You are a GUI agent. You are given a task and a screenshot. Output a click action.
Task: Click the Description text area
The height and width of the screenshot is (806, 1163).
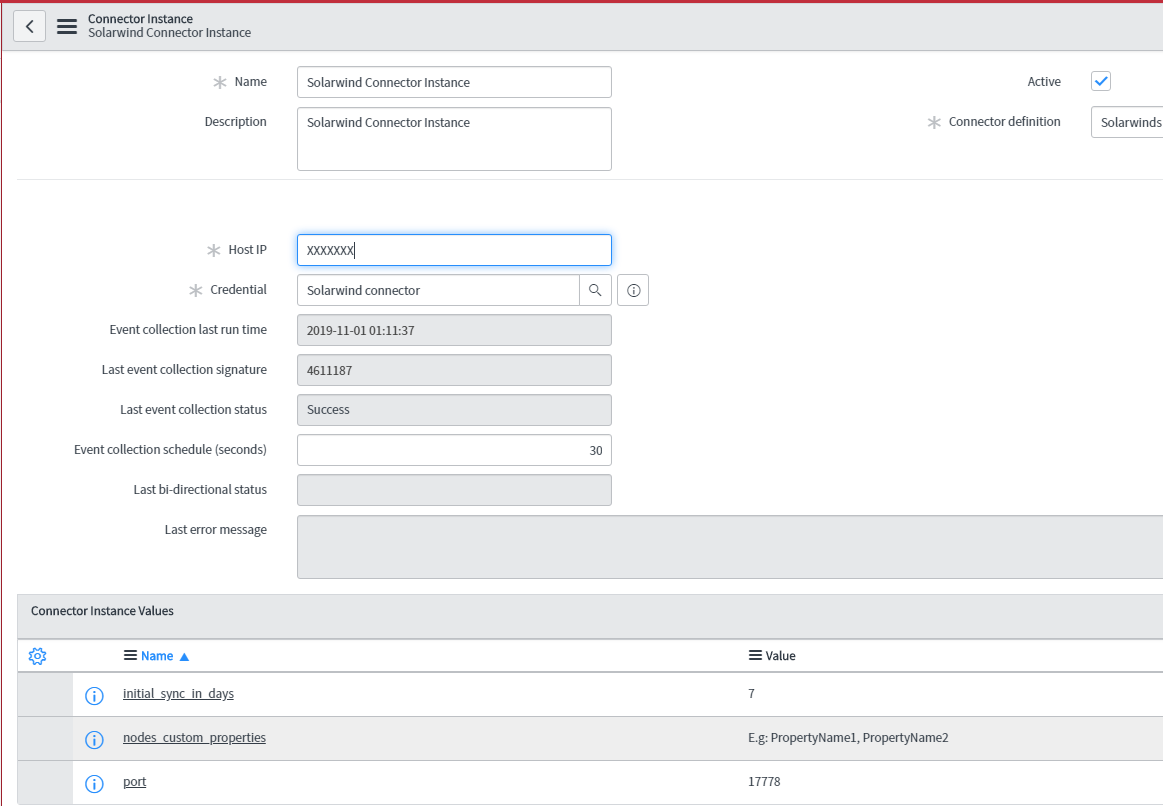(x=454, y=139)
